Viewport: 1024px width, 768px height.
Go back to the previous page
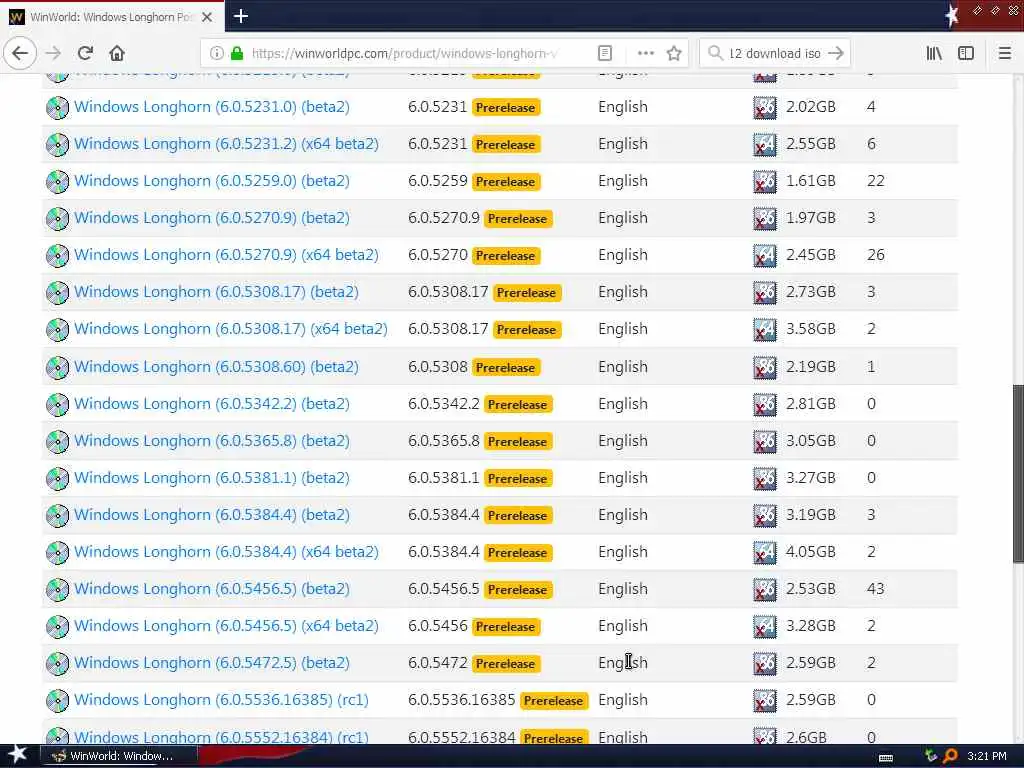(x=20, y=54)
